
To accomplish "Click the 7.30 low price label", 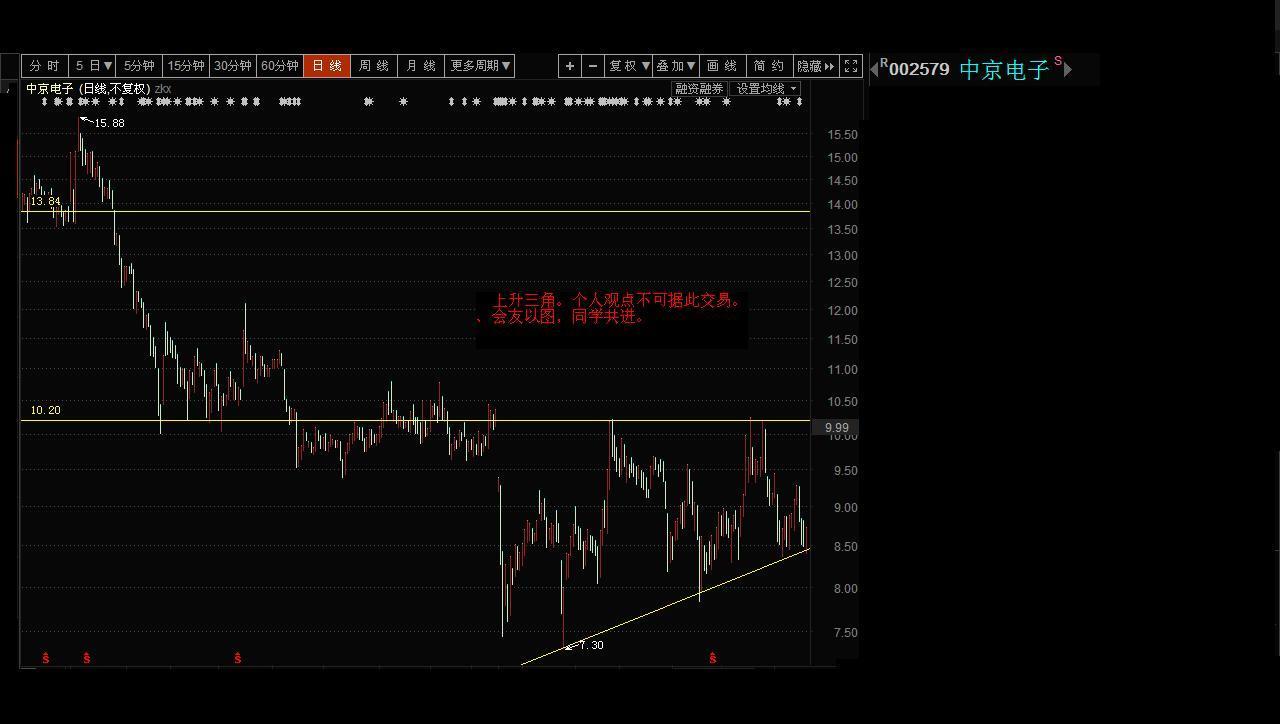I will tap(591, 645).
